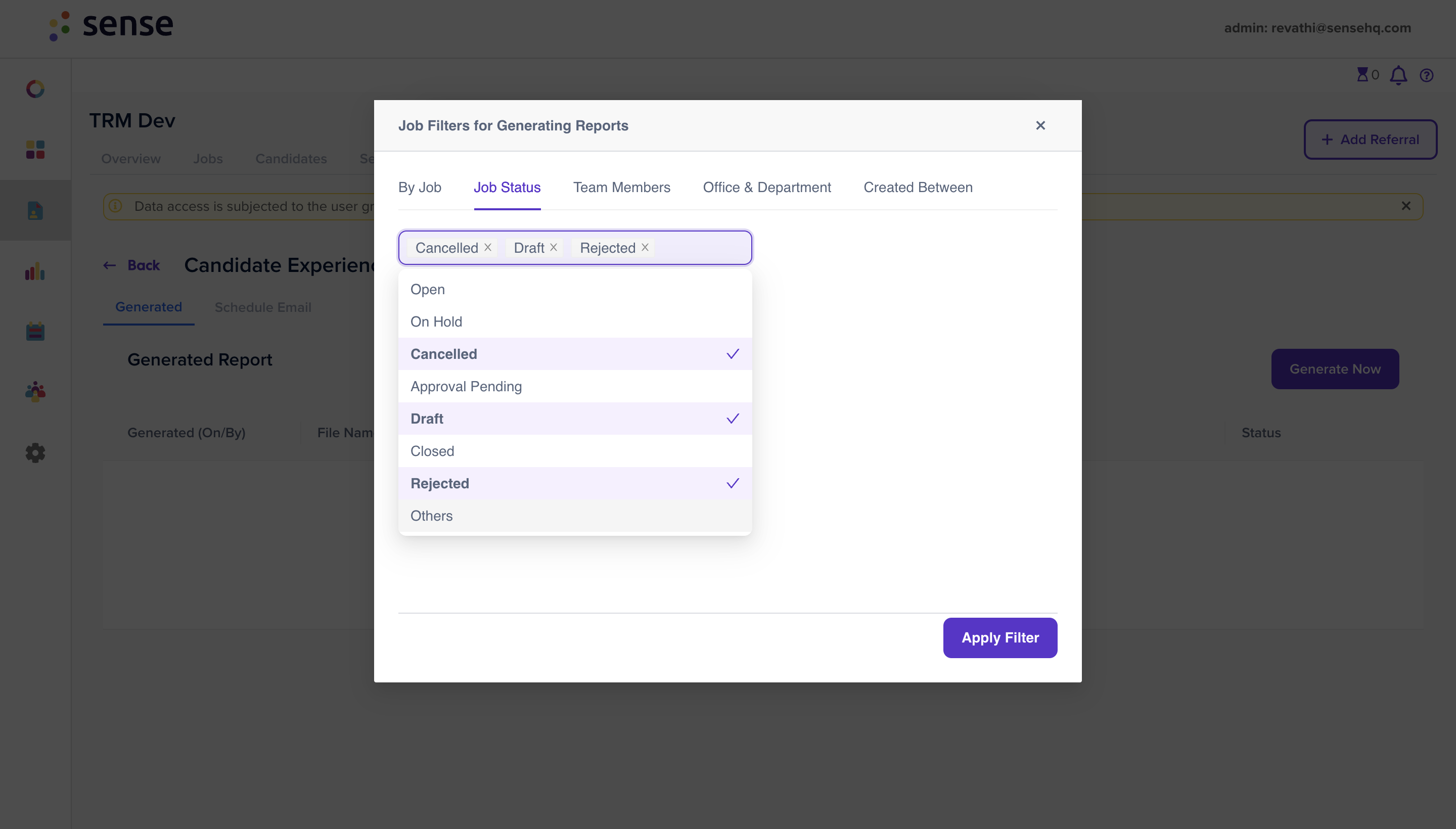The width and height of the screenshot is (1456, 829).
Task: Remove the Cancelled tag from filter
Action: 488,248
